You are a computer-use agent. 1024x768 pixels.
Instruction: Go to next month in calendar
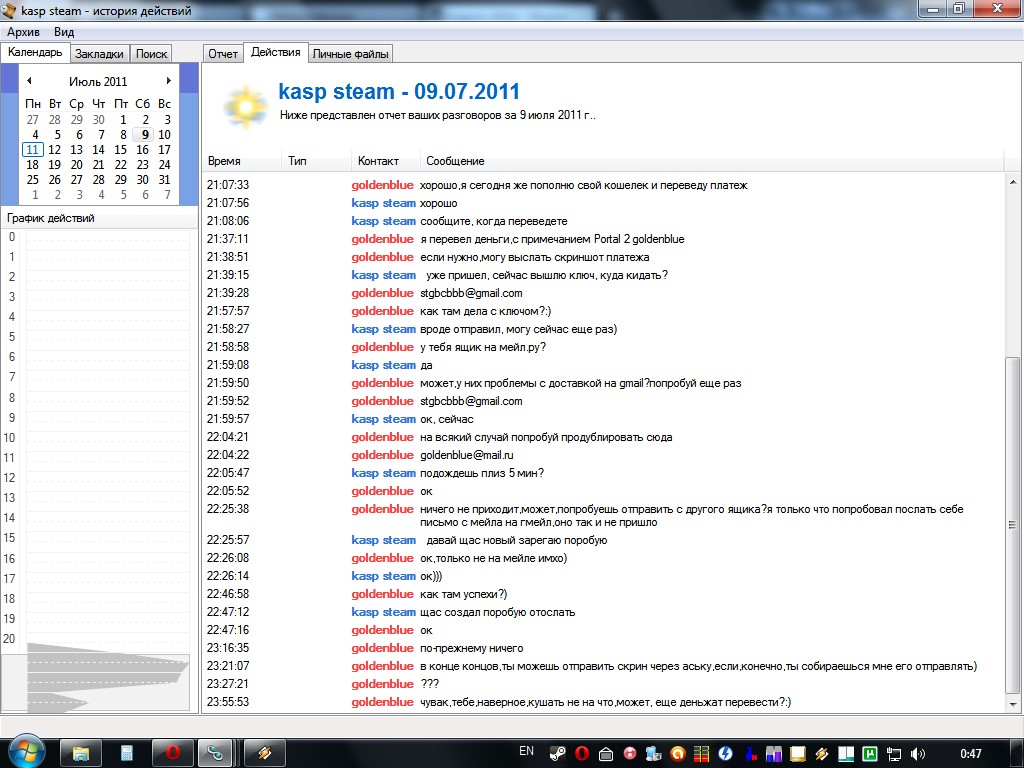pos(168,80)
